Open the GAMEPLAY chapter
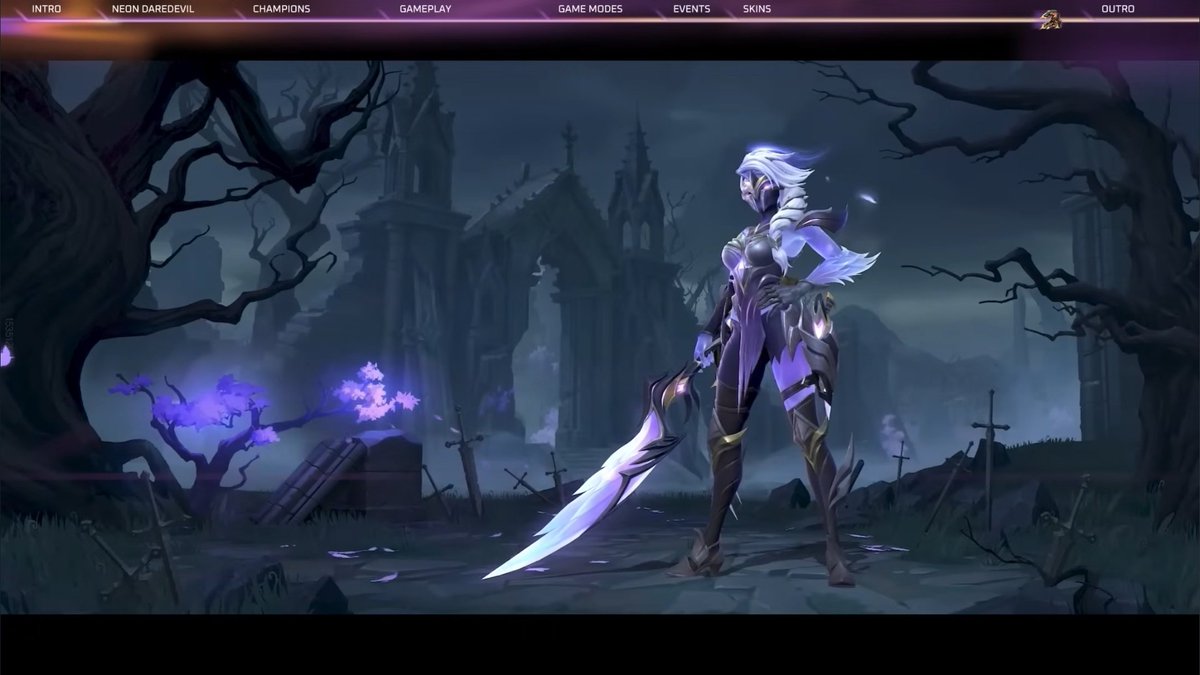The width and height of the screenshot is (1200, 675). click(424, 8)
